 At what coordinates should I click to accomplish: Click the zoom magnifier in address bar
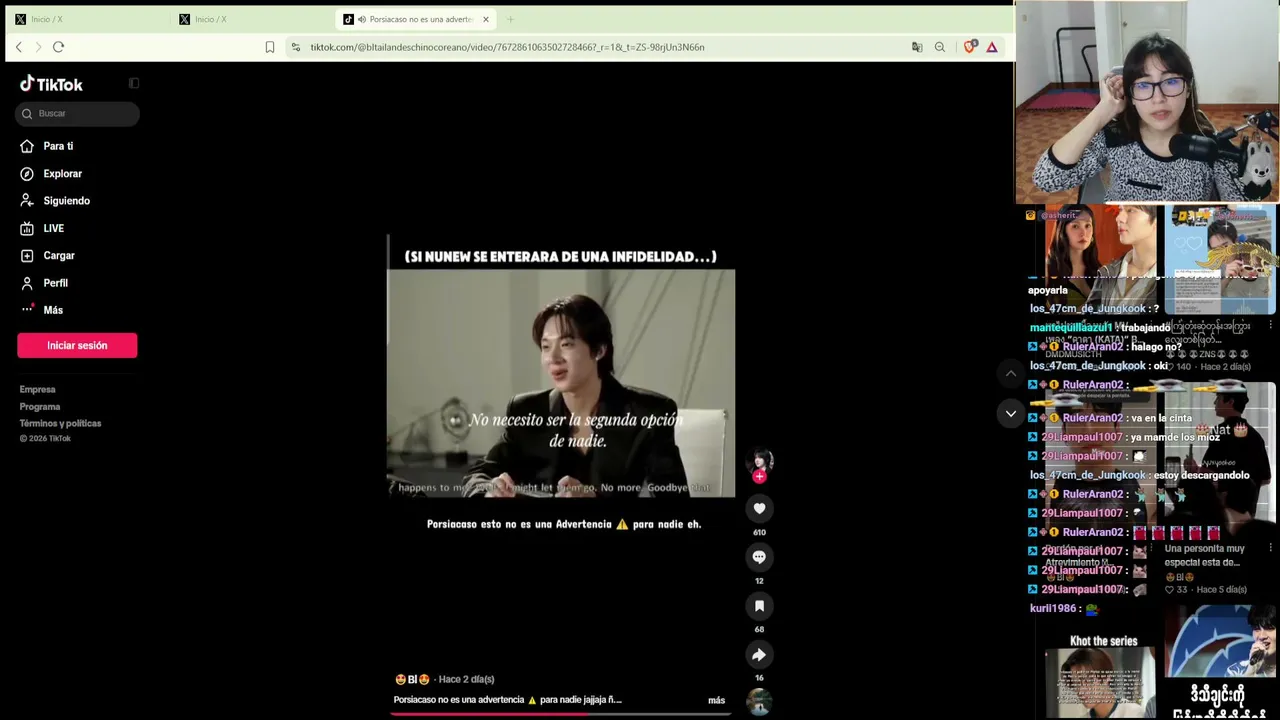(x=940, y=47)
